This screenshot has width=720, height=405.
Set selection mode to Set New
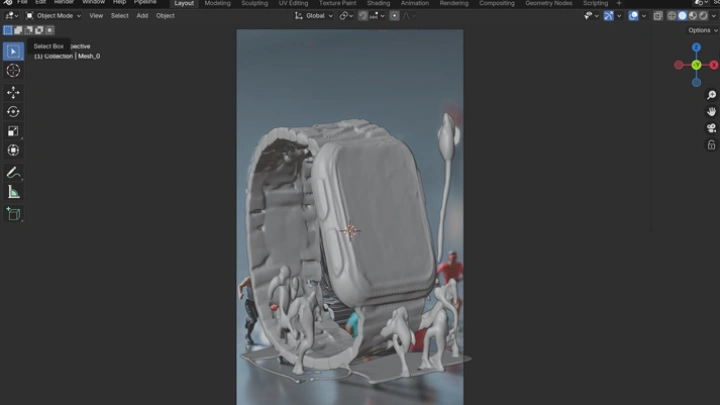[x=8, y=30]
